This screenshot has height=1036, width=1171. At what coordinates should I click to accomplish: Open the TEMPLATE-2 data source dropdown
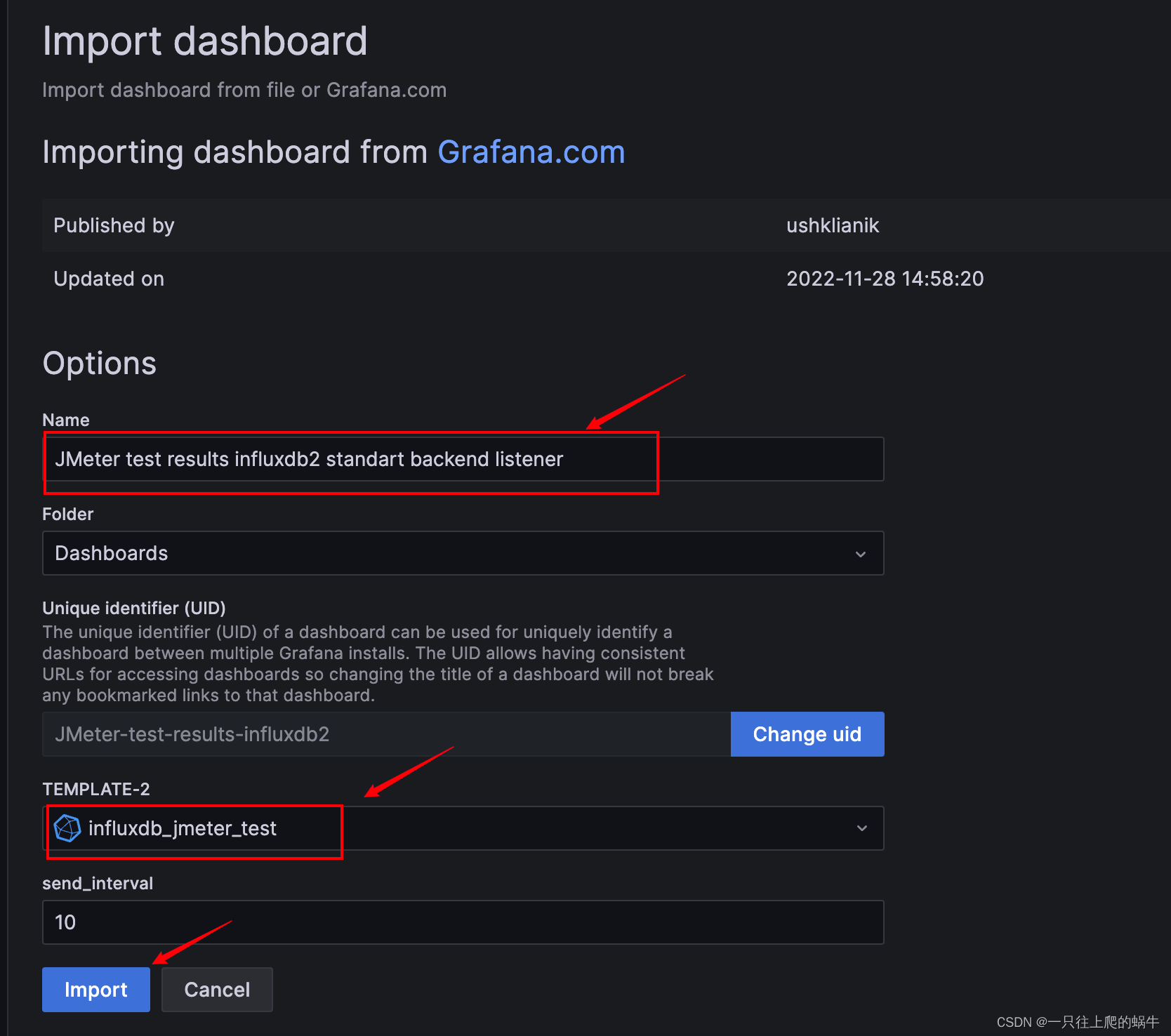[463, 828]
